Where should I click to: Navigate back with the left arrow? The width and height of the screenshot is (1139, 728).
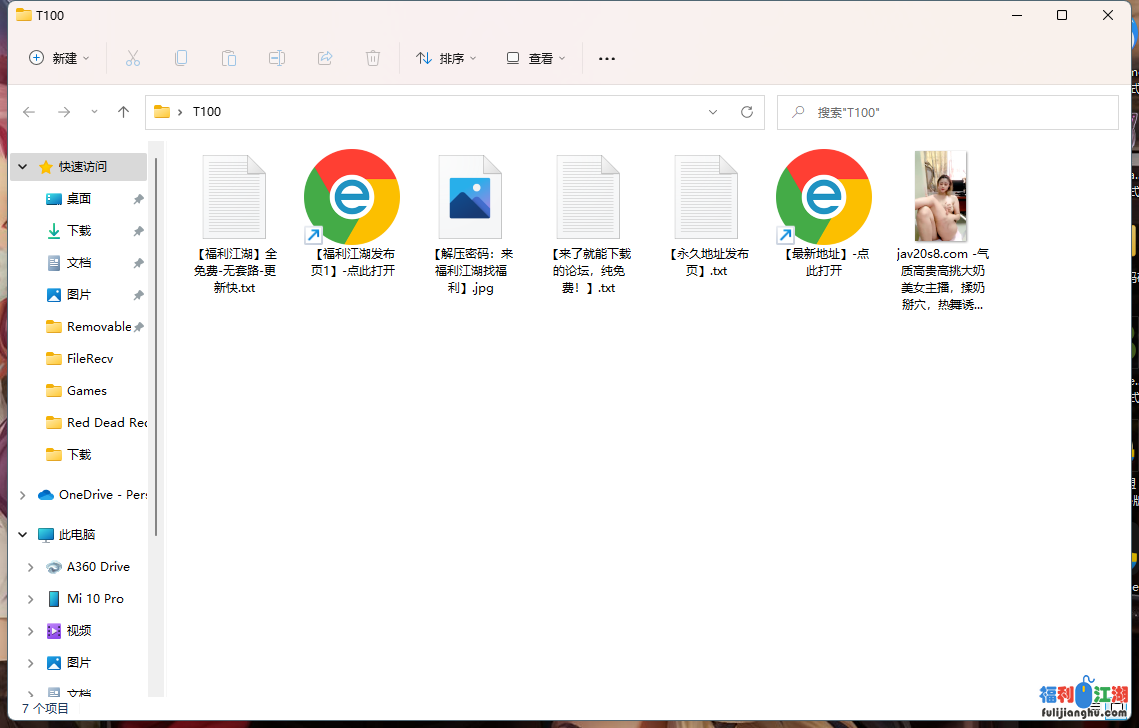(29, 112)
